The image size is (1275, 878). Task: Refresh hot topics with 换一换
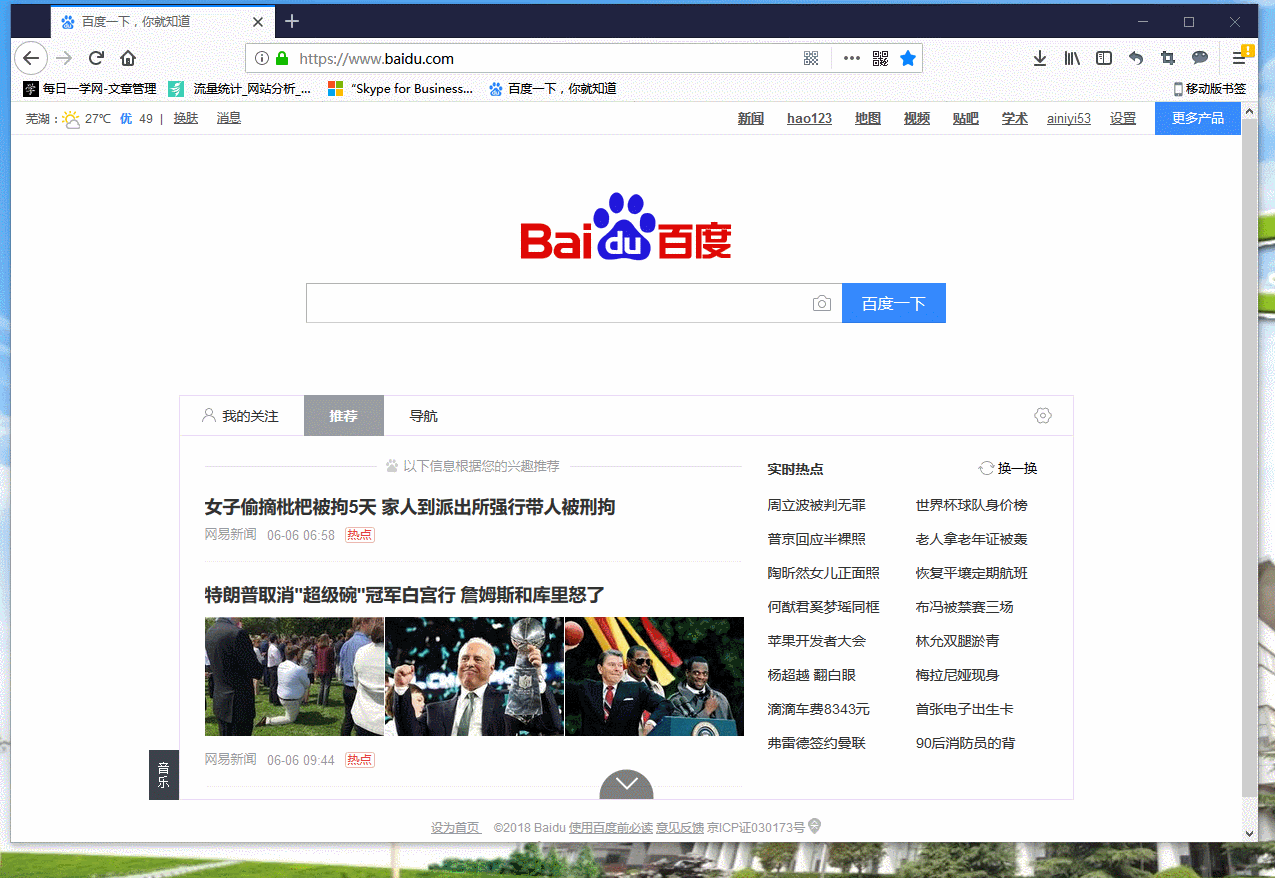[1008, 468]
